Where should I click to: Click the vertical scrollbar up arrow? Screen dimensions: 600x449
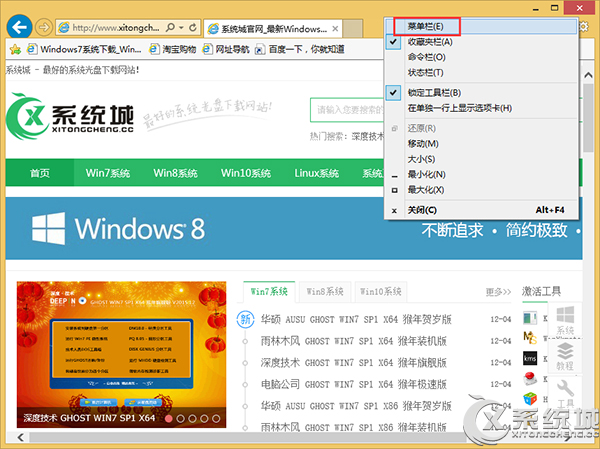click(588, 76)
